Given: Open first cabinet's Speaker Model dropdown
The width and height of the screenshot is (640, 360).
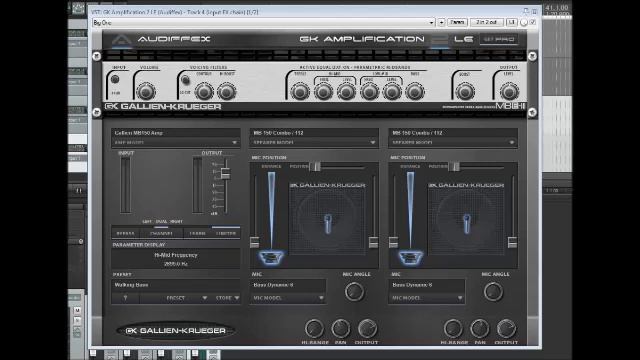Looking at the screenshot, I should 314,142.
